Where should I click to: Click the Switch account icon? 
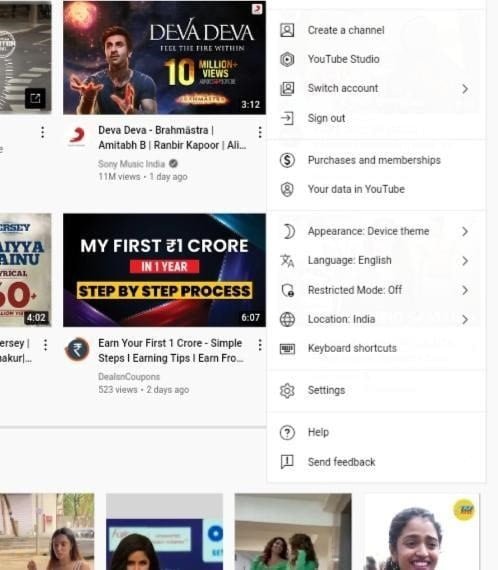(287, 88)
